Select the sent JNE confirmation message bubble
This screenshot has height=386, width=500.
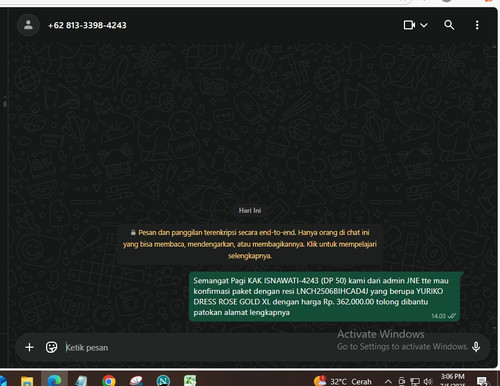324,297
